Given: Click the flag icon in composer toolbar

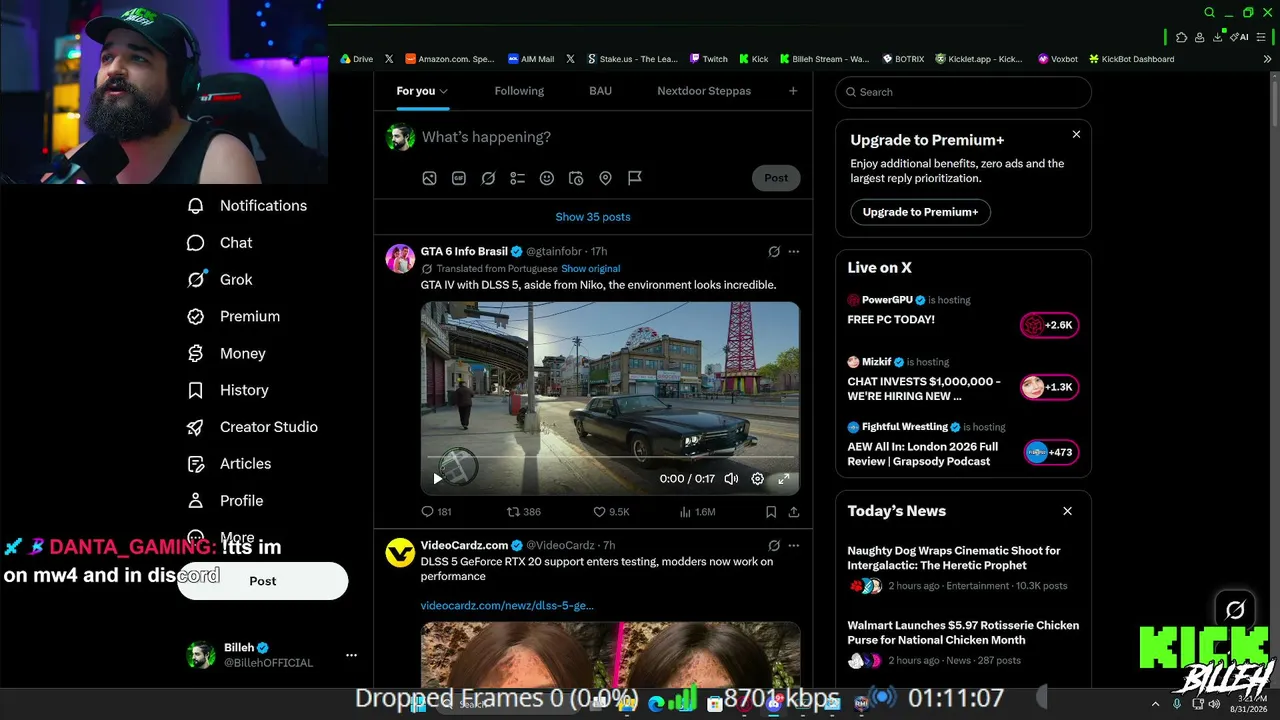Looking at the screenshot, I should [x=635, y=178].
